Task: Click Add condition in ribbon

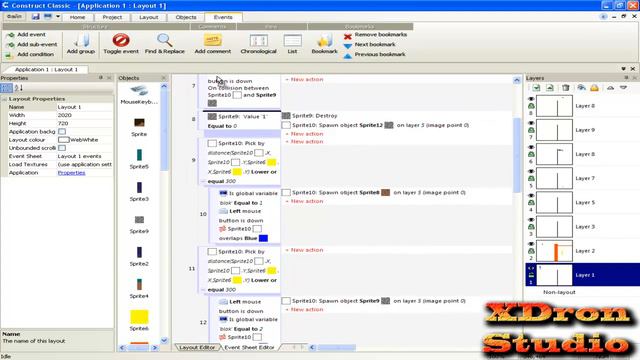Action: (30, 54)
